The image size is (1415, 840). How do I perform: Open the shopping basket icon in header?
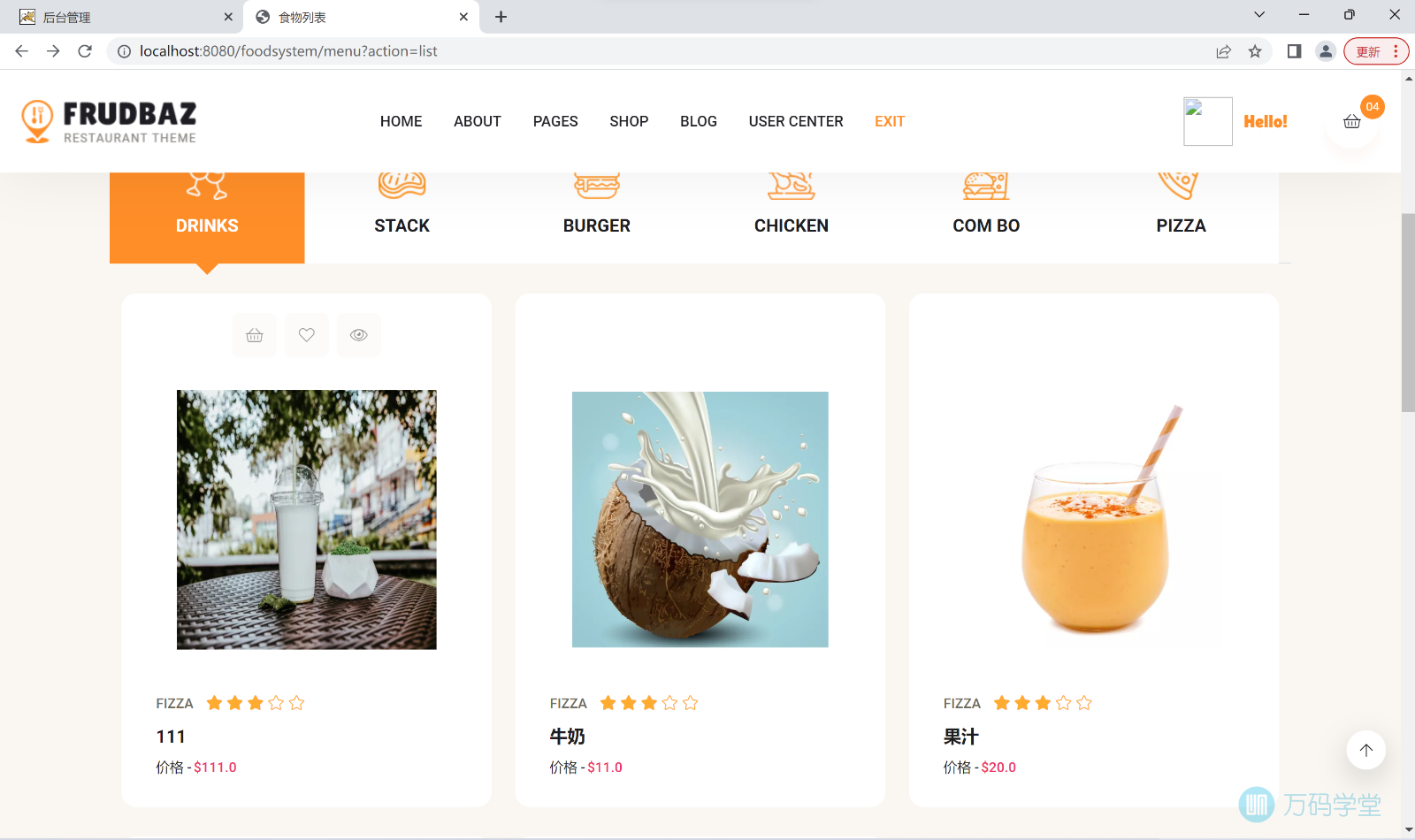point(1351,122)
